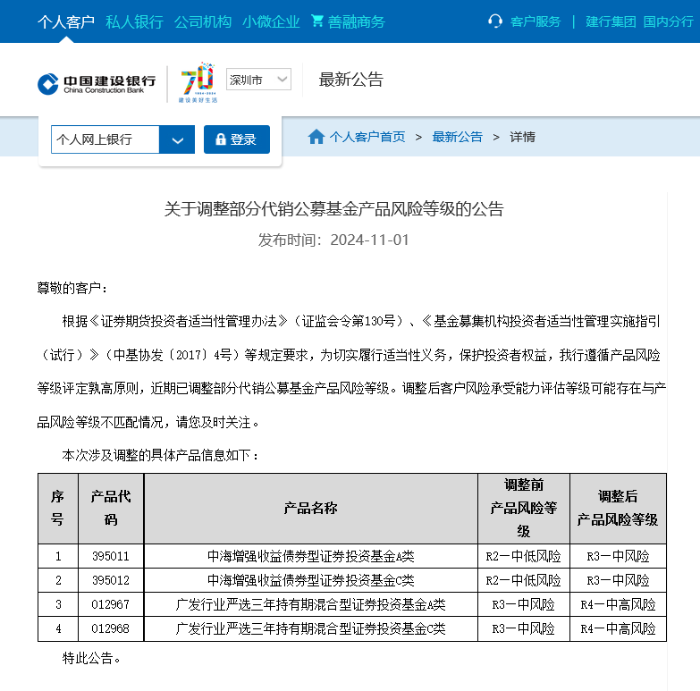The image size is (700, 691).
Task: Click the 特此公告 closing line
Action: (x=92, y=658)
